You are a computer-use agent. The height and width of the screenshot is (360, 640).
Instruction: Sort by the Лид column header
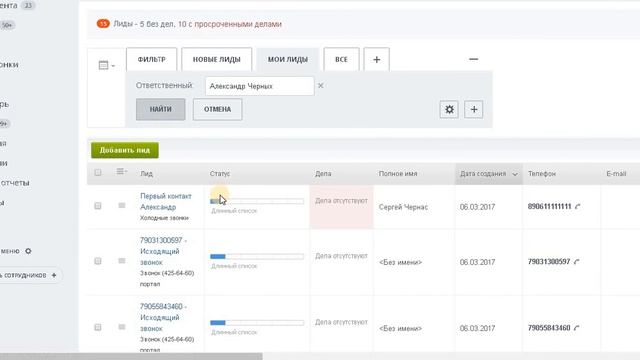pos(146,173)
